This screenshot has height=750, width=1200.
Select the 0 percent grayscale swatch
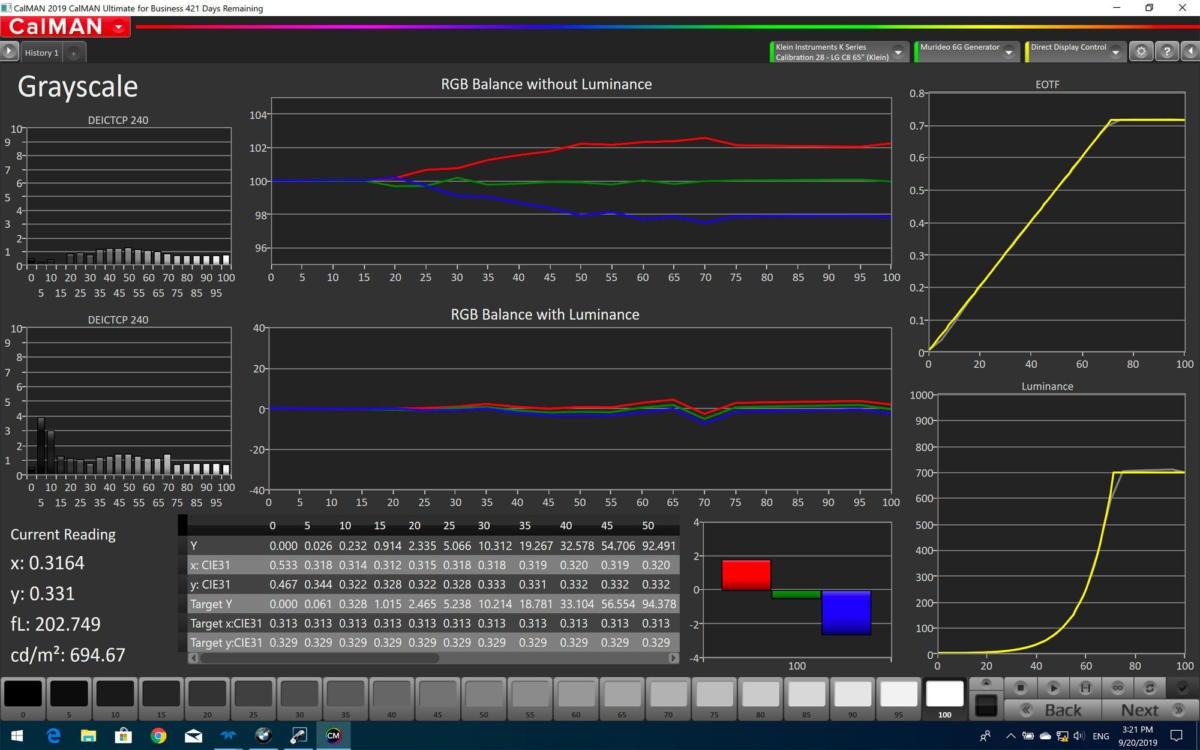coord(23,698)
